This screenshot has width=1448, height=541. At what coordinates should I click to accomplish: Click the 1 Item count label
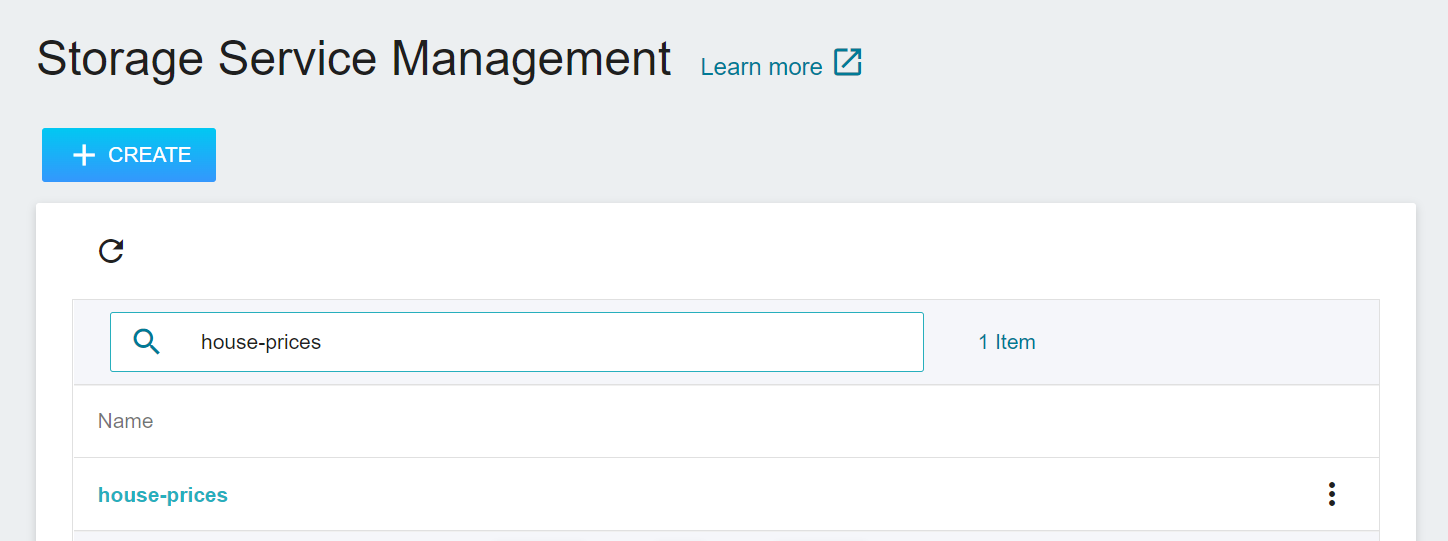click(1007, 342)
